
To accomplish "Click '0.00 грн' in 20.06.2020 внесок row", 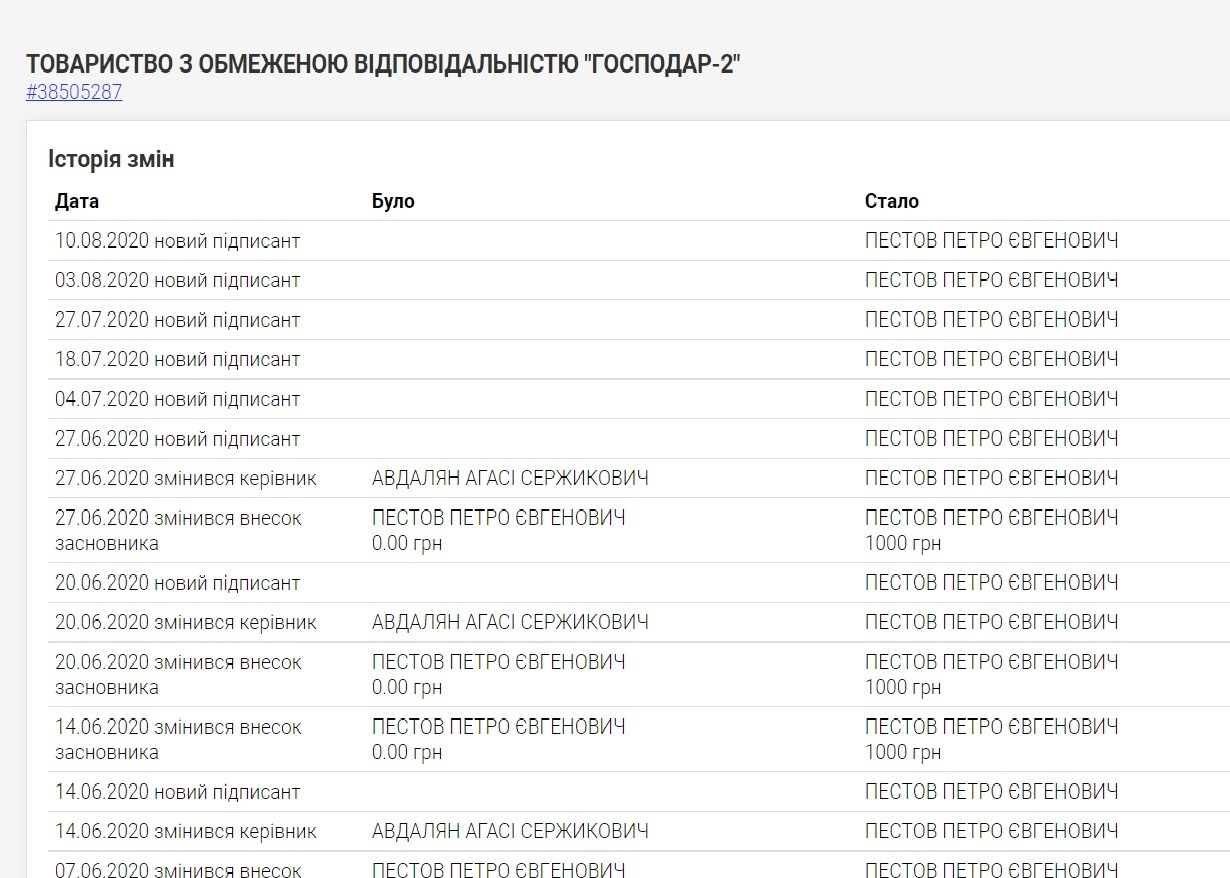I will [407, 688].
